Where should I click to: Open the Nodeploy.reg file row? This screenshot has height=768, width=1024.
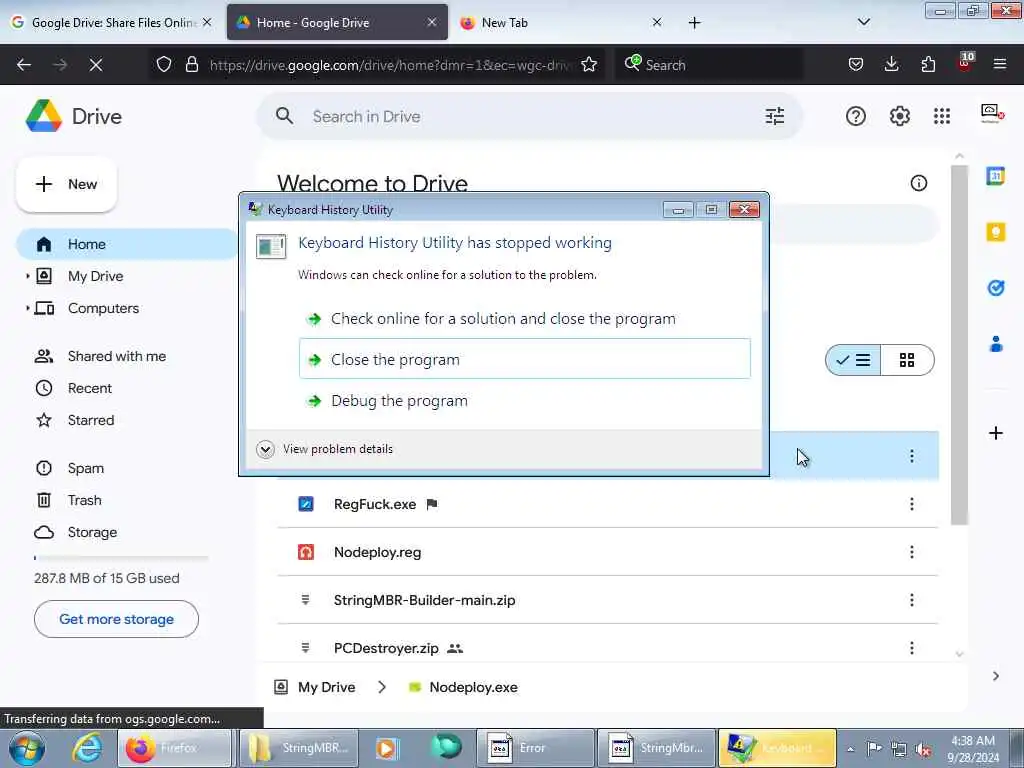(x=607, y=552)
